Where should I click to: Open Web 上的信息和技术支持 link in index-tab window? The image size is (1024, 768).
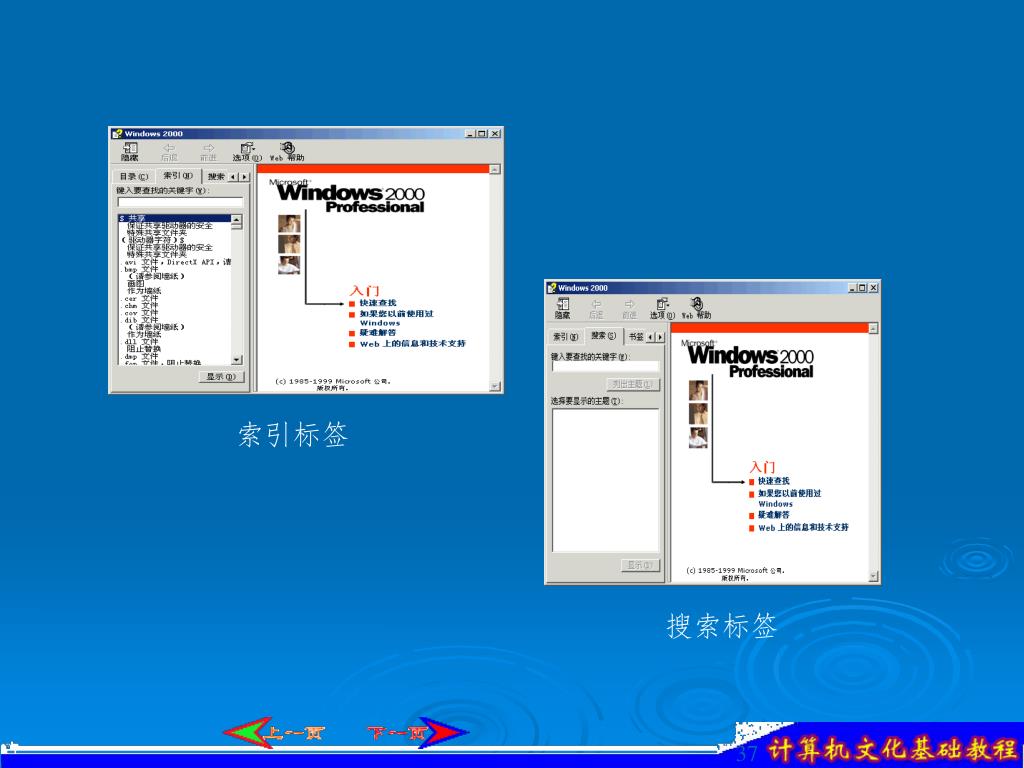[413, 344]
